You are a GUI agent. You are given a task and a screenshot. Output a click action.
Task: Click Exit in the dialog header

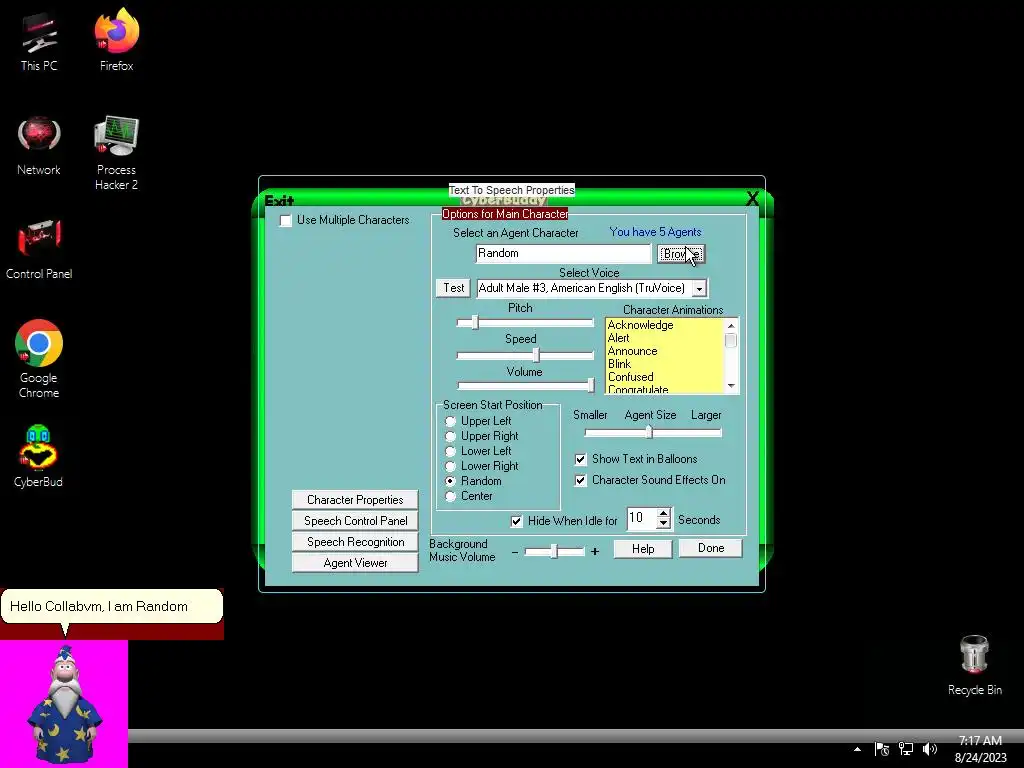279,200
